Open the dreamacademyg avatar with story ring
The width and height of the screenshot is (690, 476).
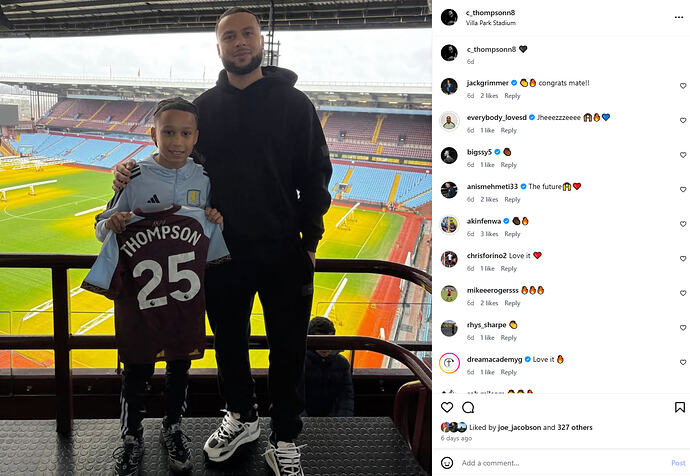click(449, 363)
